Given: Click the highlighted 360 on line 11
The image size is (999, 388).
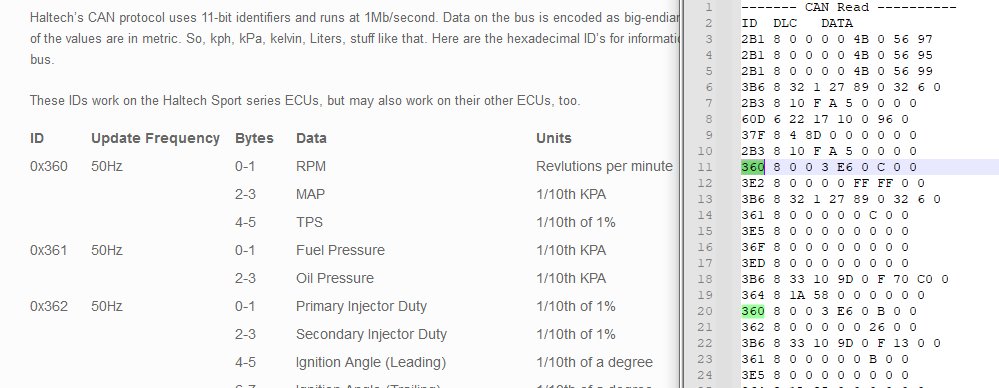Looking at the screenshot, I should tap(752, 167).
